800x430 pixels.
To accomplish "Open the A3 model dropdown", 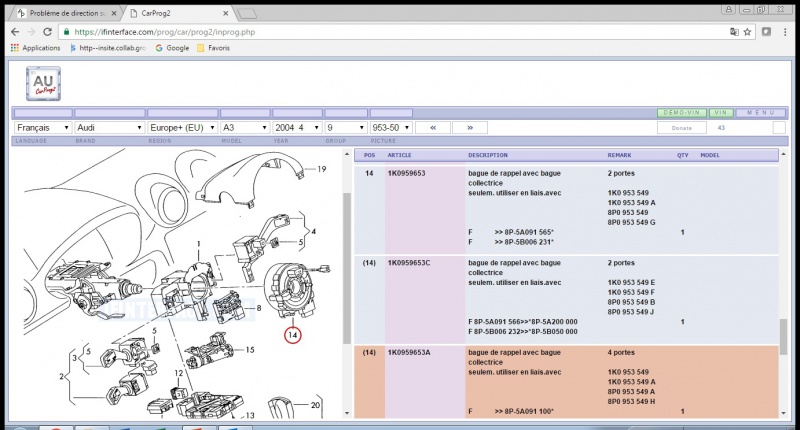I will click(x=245, y=128).
